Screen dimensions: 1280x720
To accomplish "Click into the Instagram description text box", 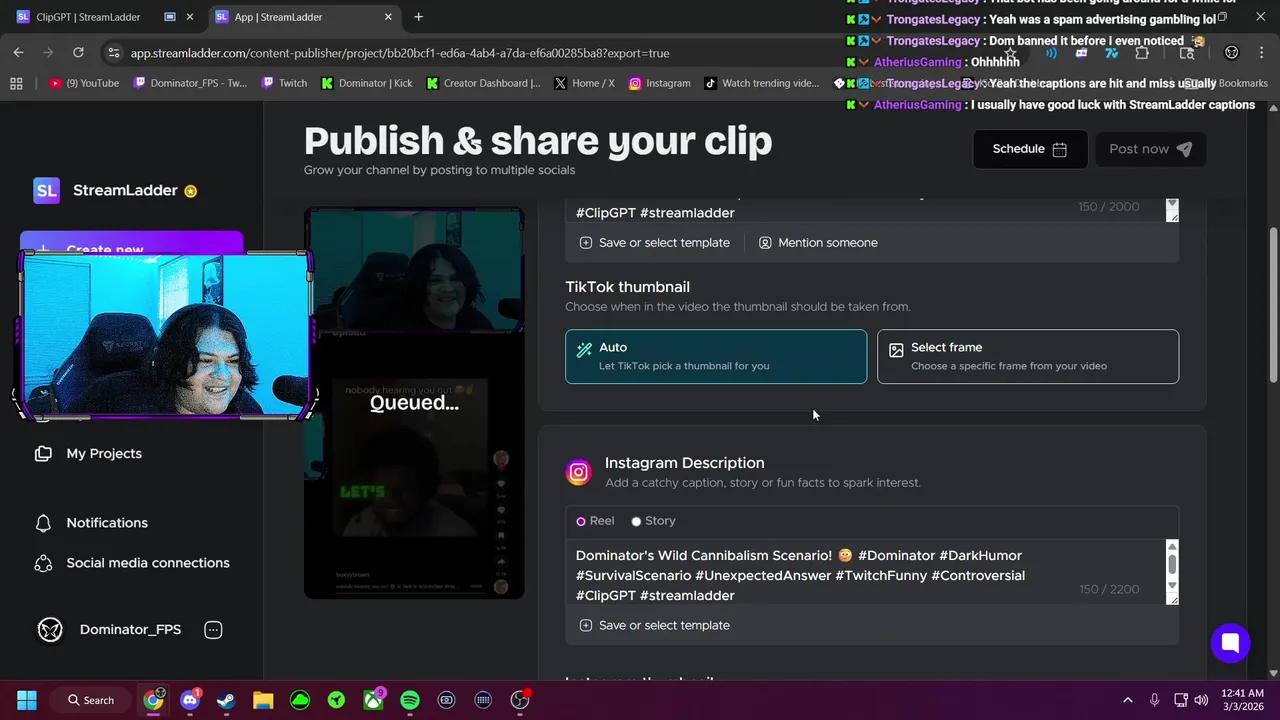I will point(865,572).
